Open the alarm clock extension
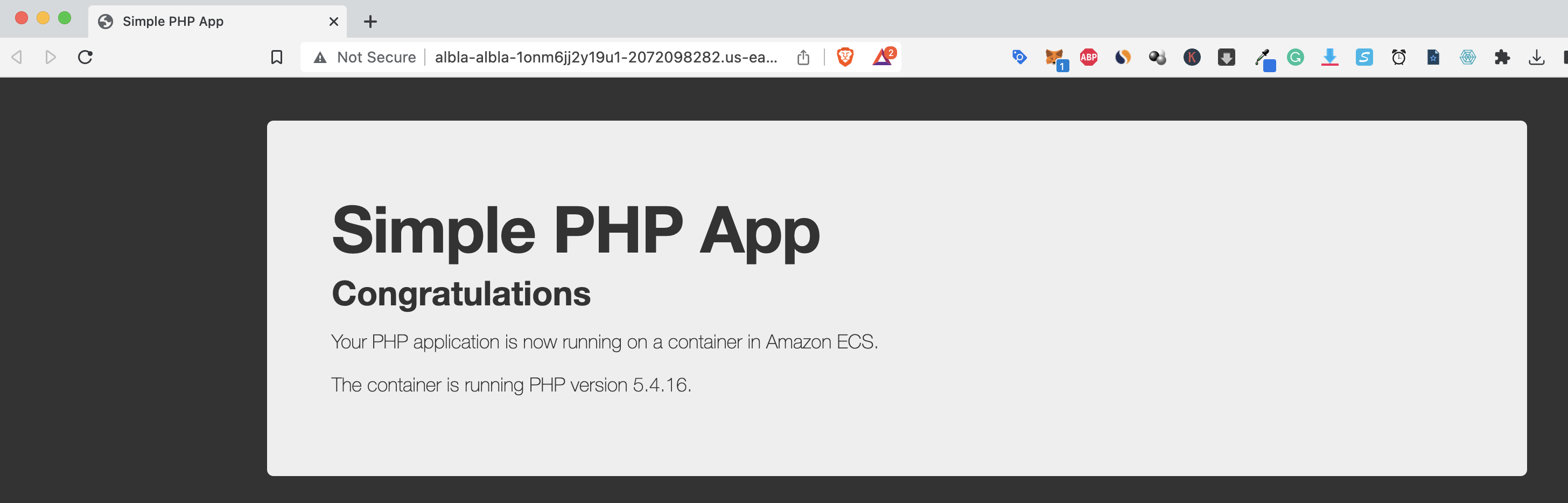 pos(1398,57)
